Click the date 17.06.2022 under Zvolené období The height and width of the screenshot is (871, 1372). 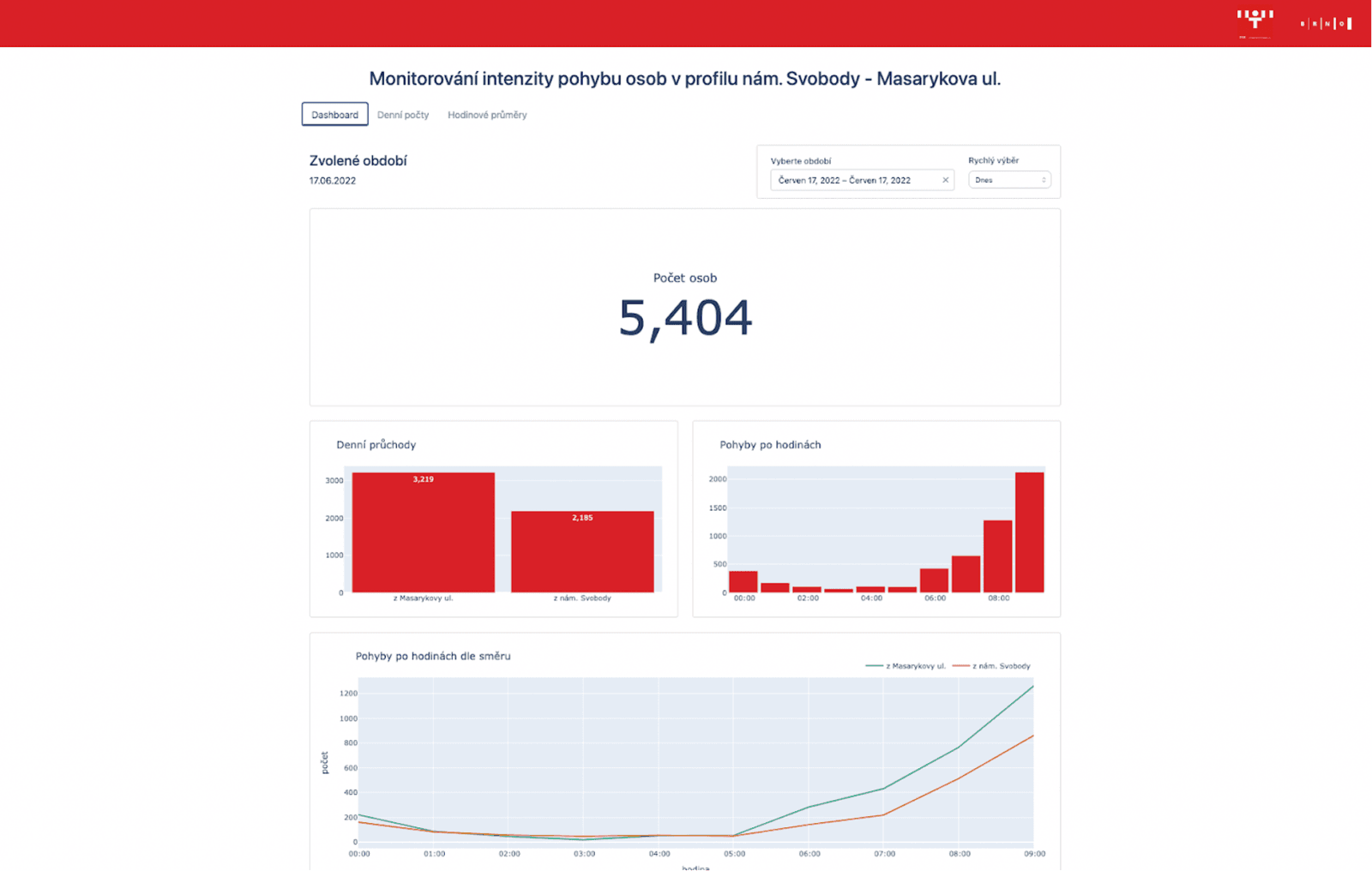tap(333, 181)
